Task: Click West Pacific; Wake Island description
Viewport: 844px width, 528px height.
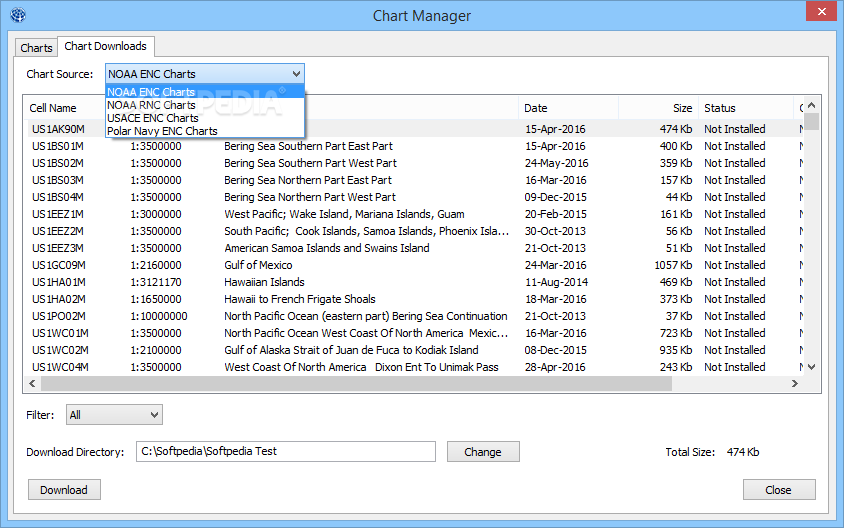Action: (x=344, y=214)
